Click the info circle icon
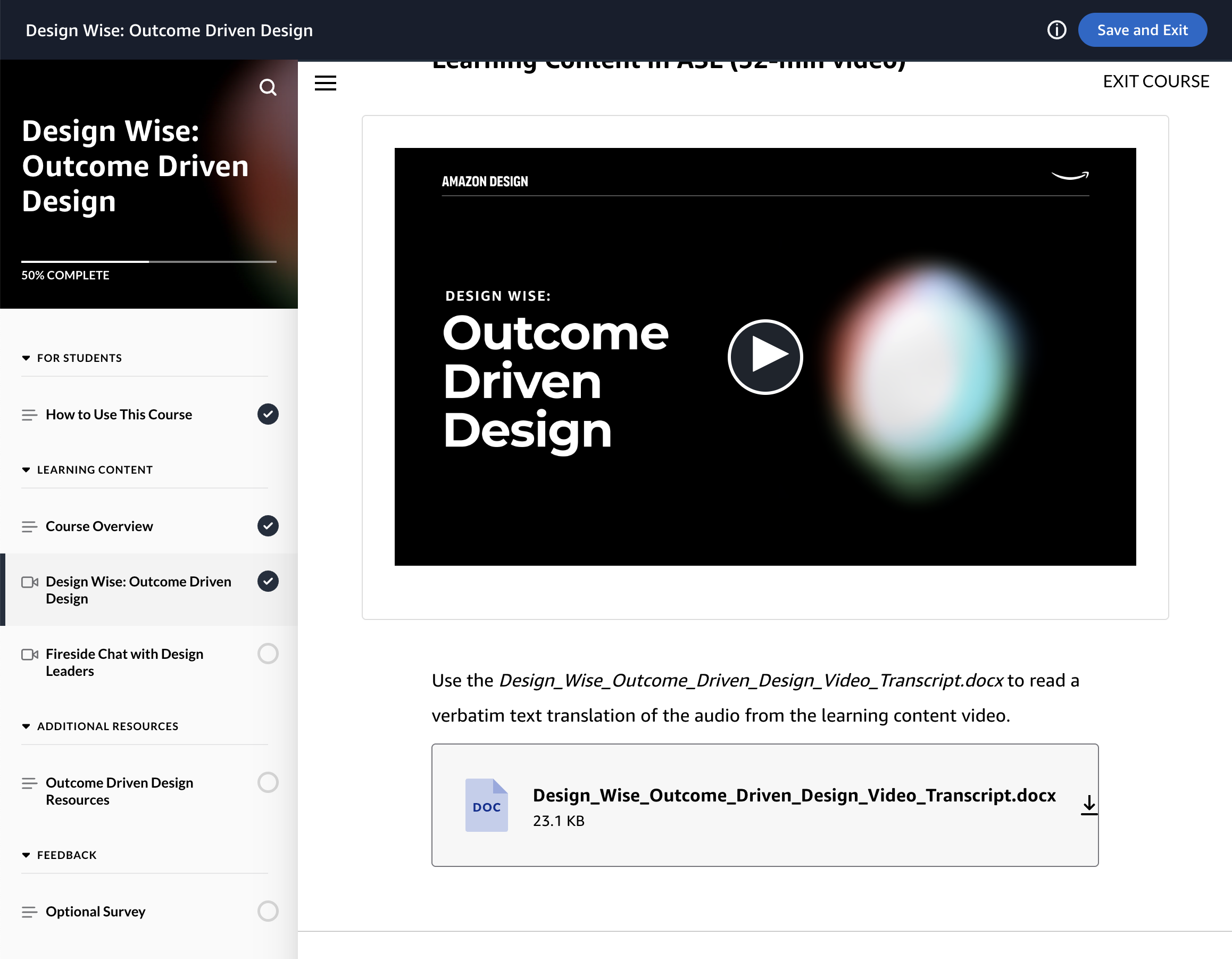This screenshot has height=959, width=1232. click(1056, 30)
